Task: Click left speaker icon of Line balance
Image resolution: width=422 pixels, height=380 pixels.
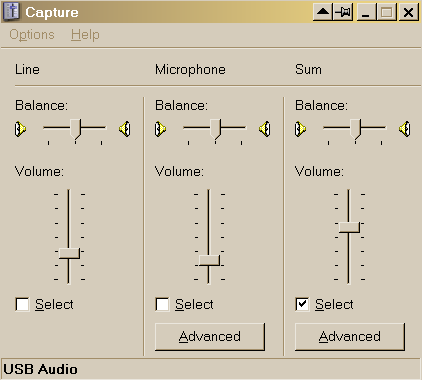Action: (20, 129)
